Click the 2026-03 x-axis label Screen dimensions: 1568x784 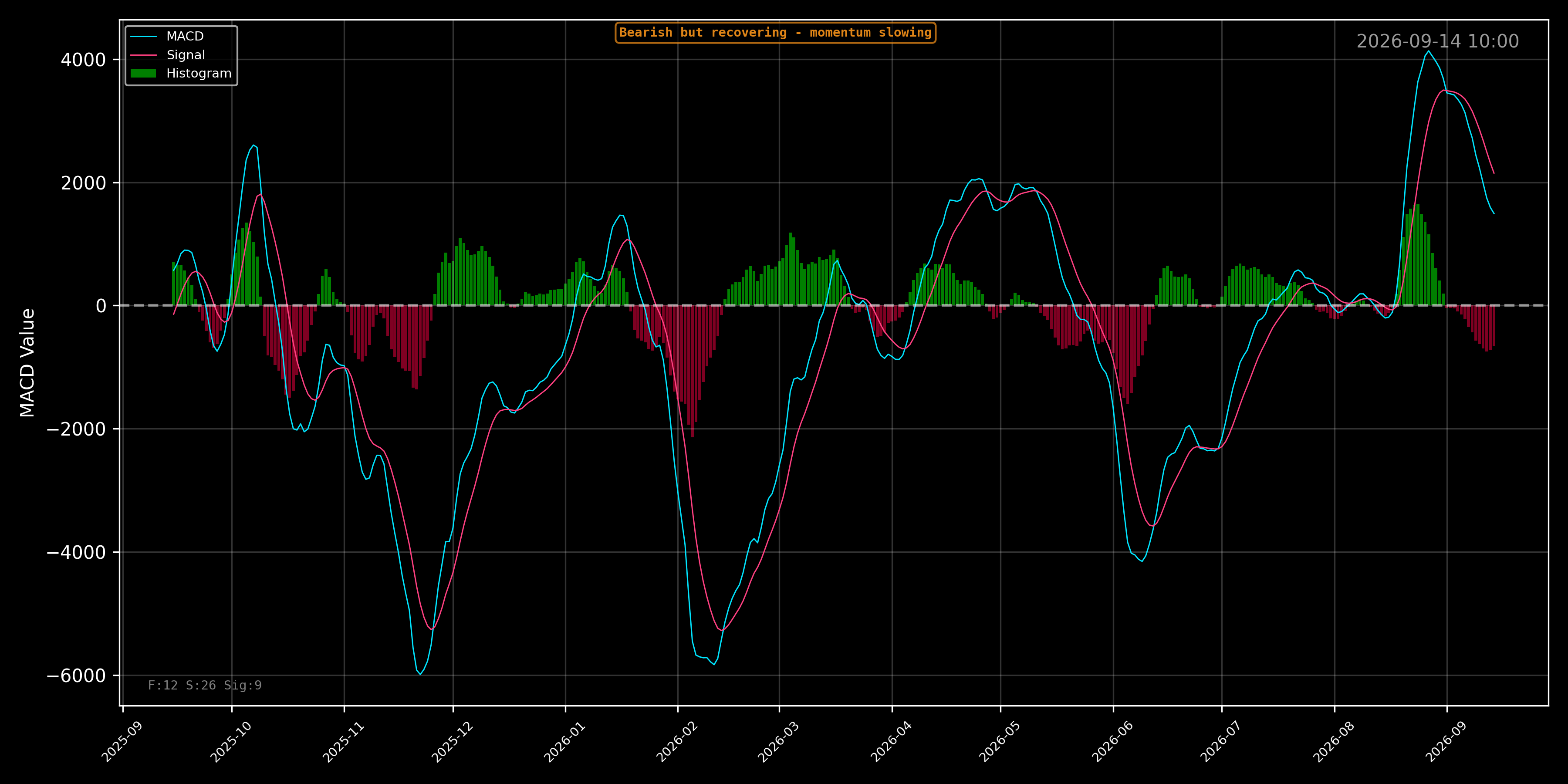778,741
